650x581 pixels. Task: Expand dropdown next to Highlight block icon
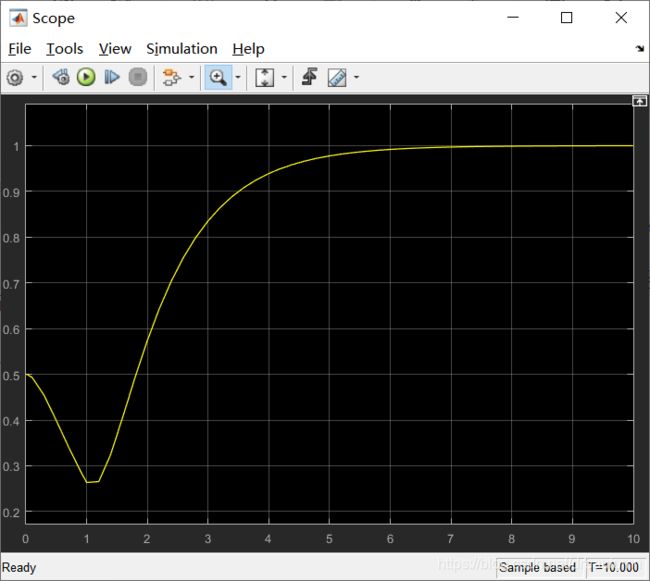pyautogui.click(x=192, y=77)
